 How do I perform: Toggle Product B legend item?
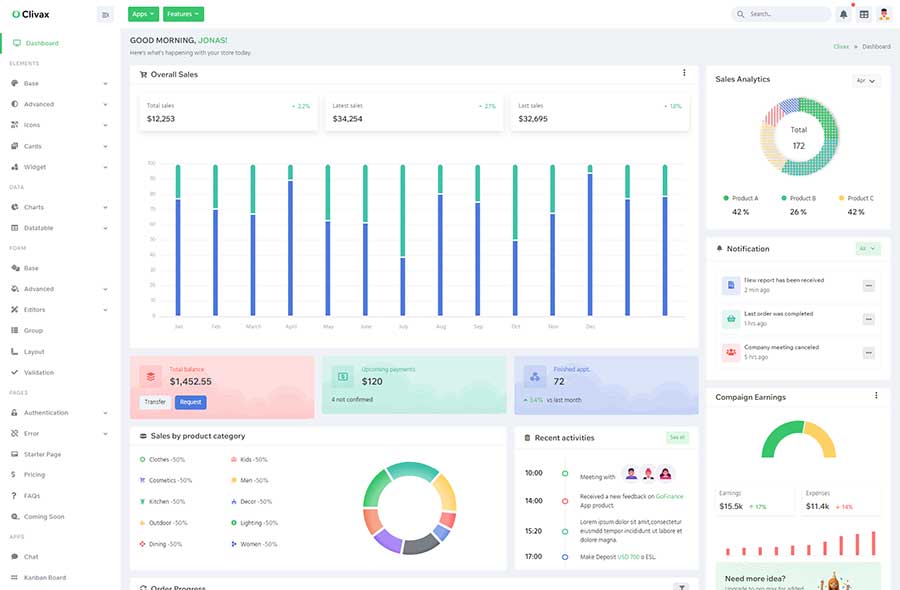(798, 198)
